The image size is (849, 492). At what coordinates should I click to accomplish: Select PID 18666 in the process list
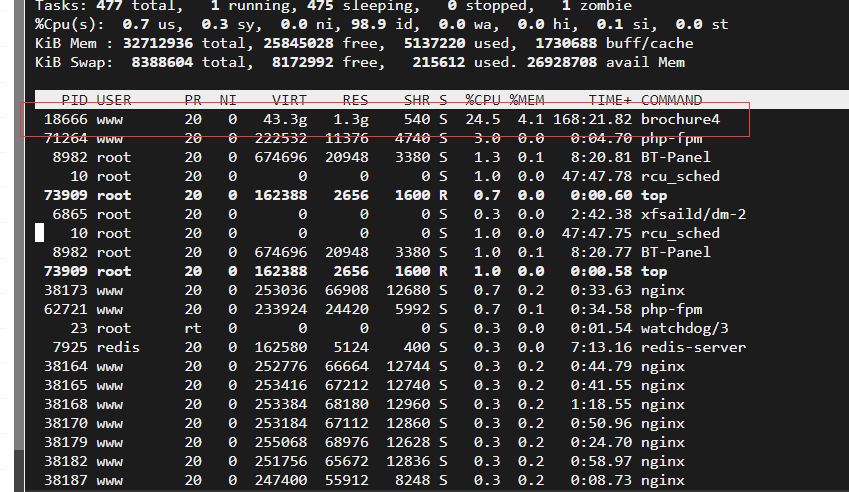[x=66, y=119]
